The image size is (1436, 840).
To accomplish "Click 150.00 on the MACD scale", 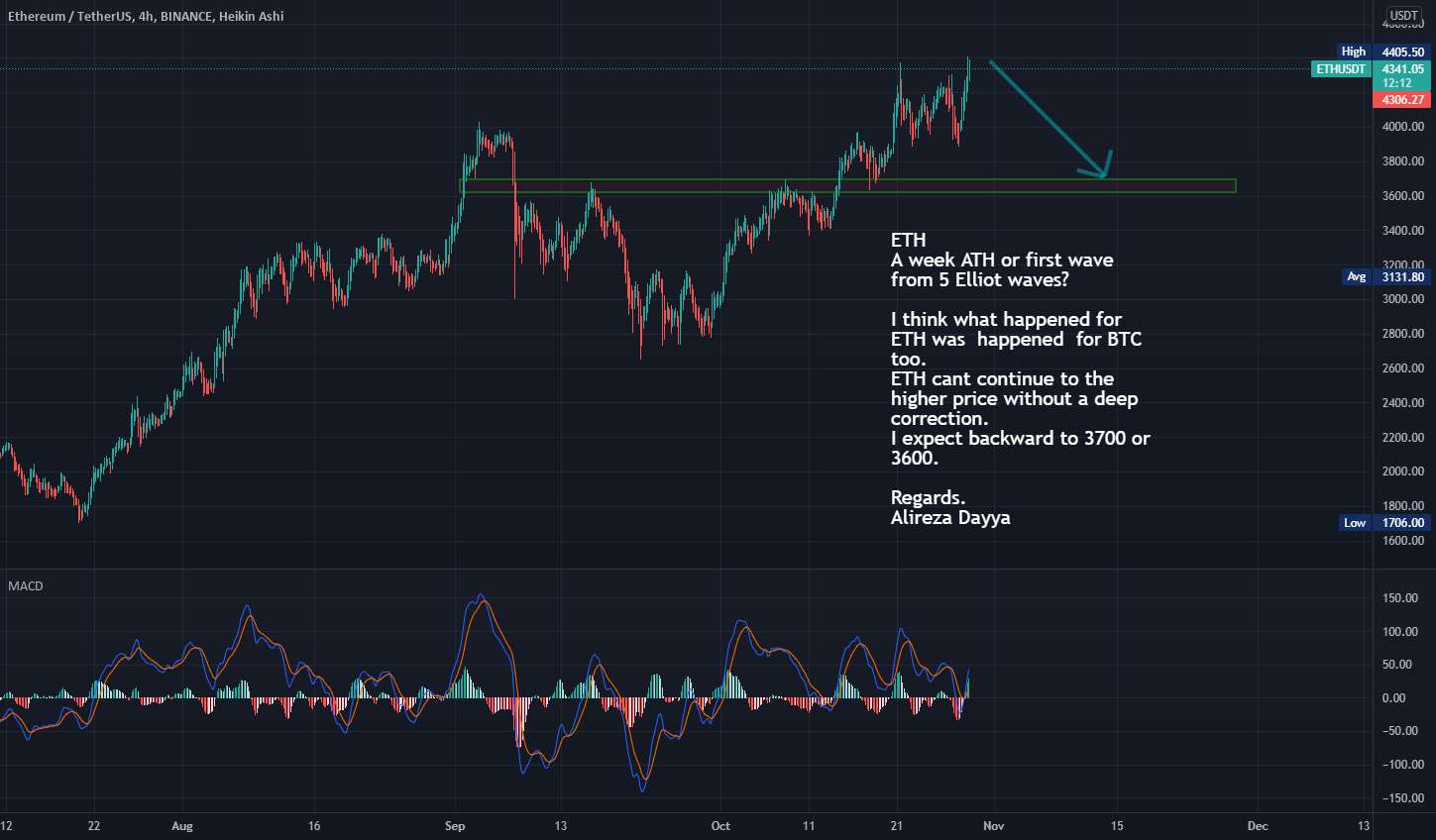I will [1400, 598].
